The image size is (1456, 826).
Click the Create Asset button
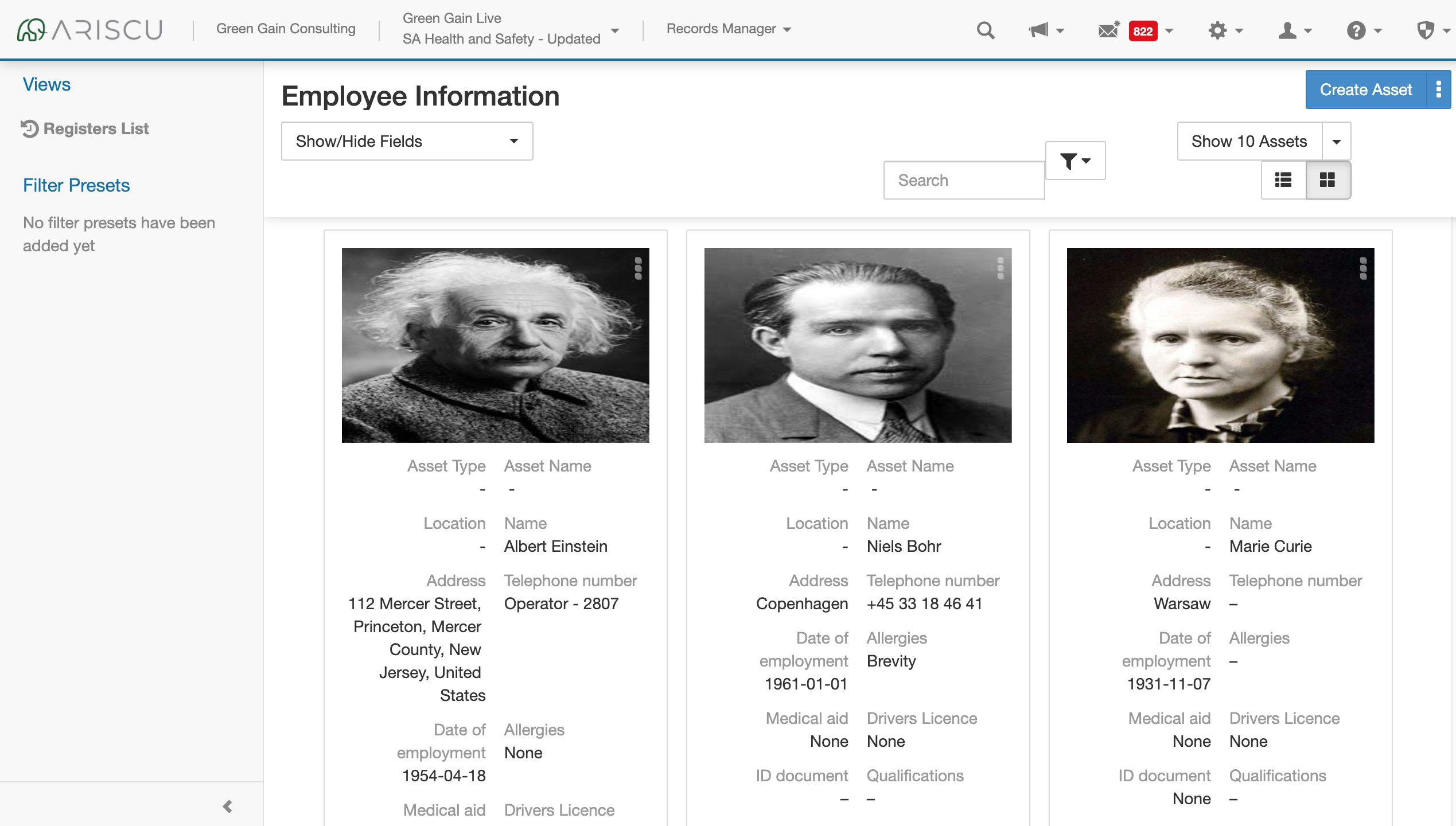click(x=1365, y=89)
